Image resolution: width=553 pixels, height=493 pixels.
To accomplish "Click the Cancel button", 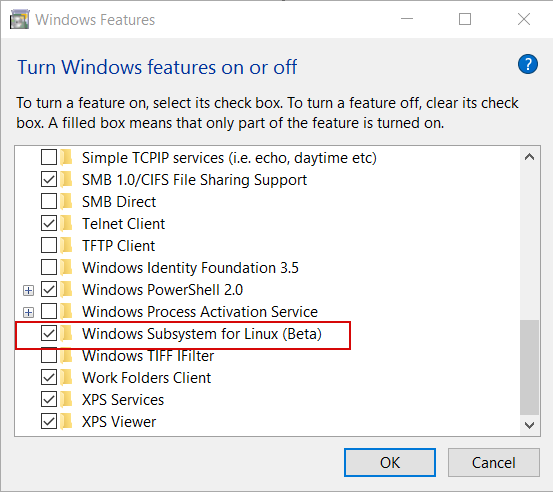I will point(494,463).
